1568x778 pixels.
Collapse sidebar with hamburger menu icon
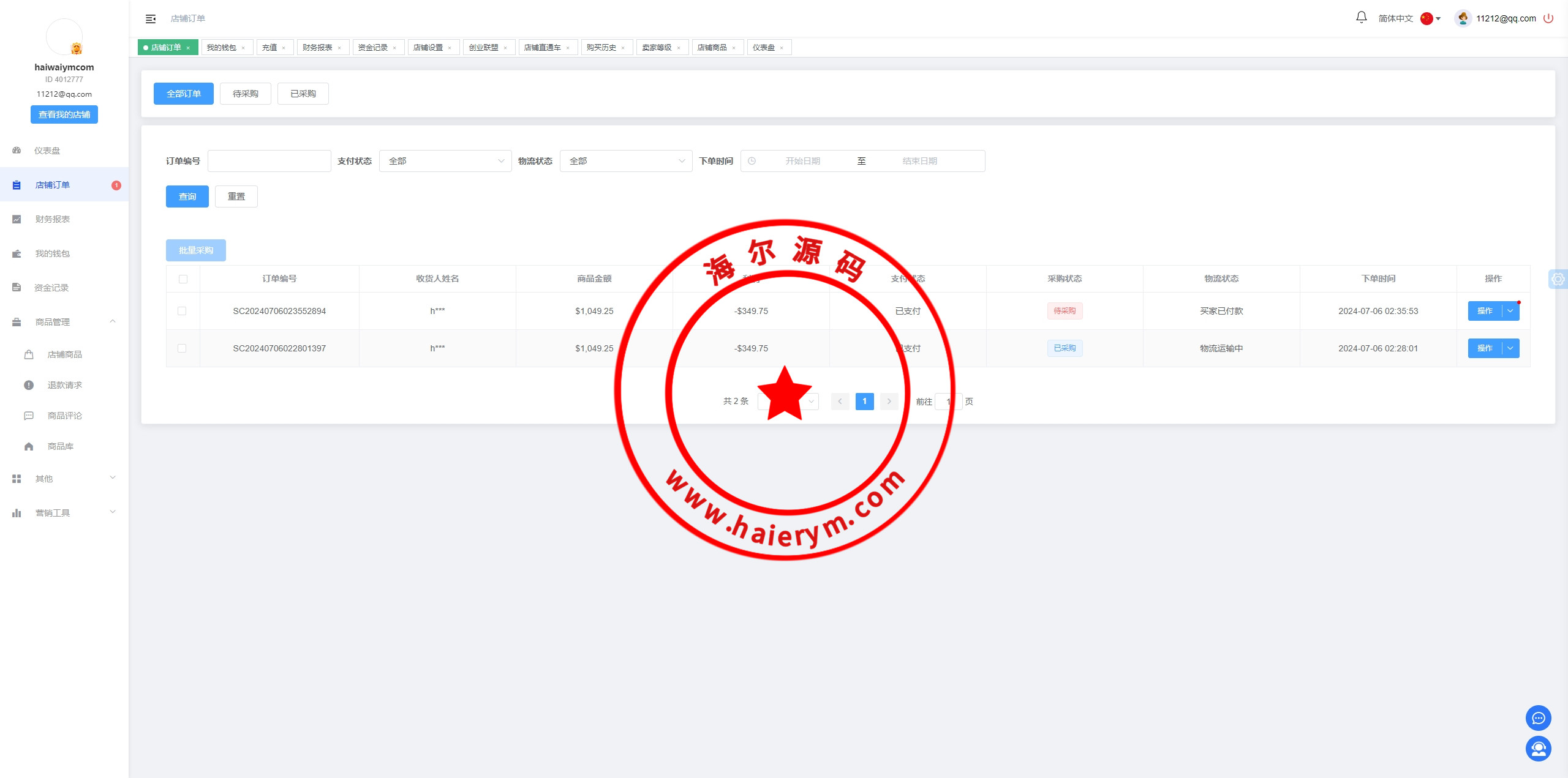[x=151, y=19]
